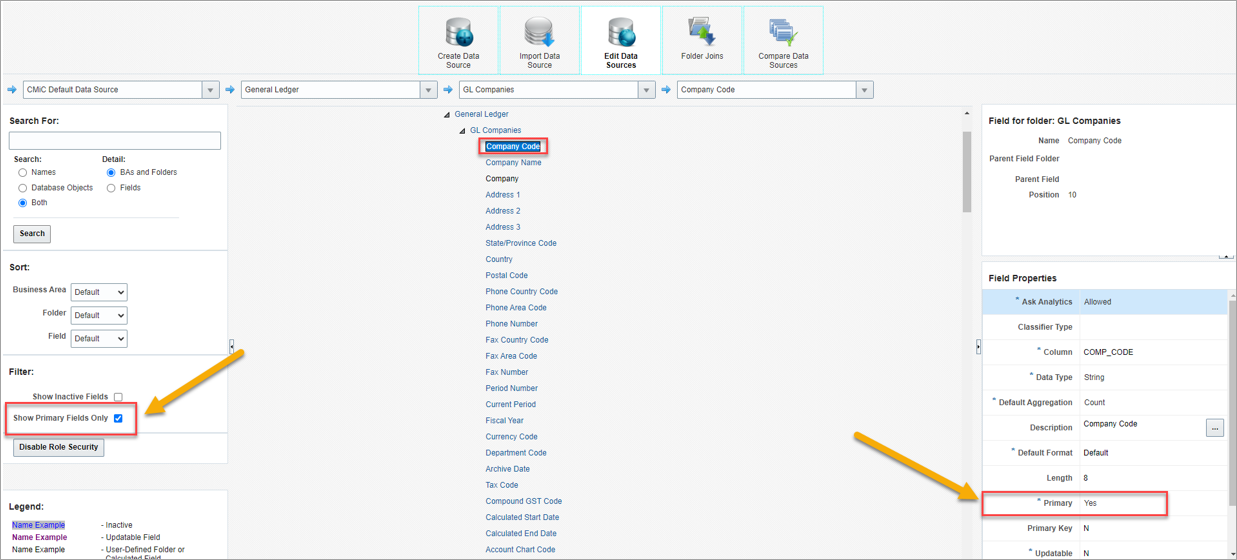1237x560 pixels.
Task: Select the Database Objects radio button
Action: [23, 188]
